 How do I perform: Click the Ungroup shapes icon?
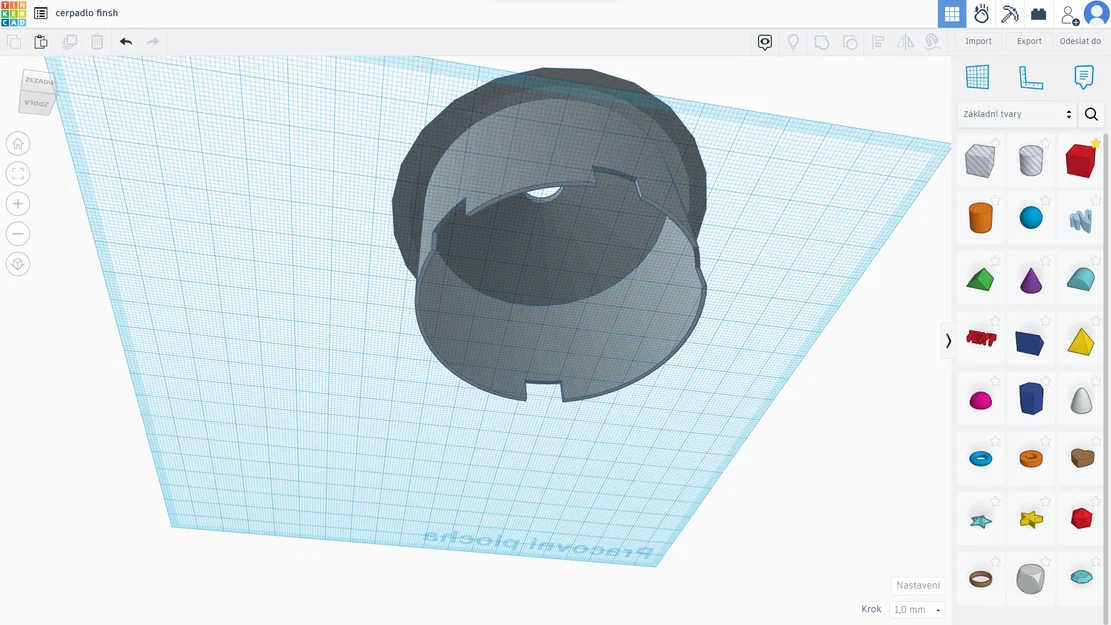850,43
